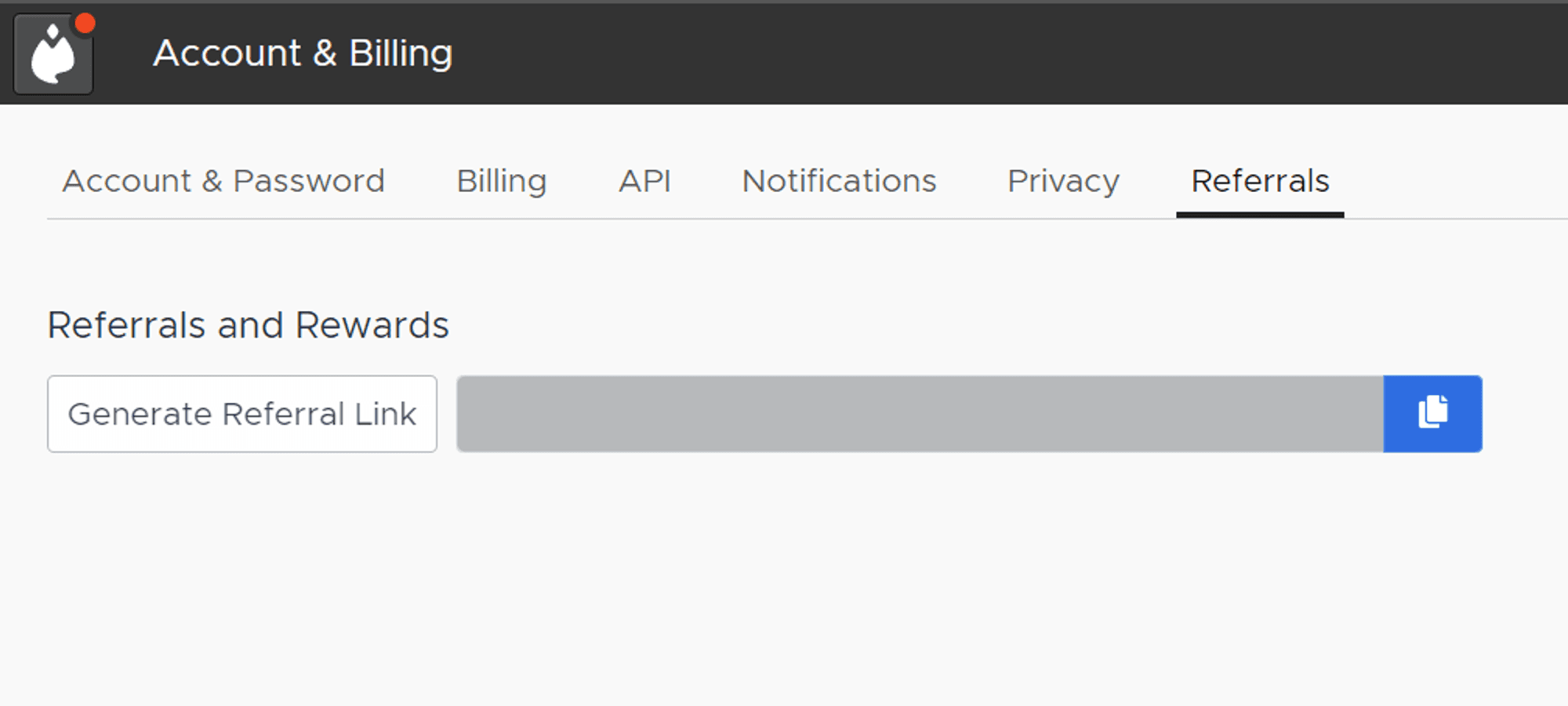The width and height of the screenshot is (1568, 706).
Task: Open the Account & Password tab
Action: [x=223, y=181]
